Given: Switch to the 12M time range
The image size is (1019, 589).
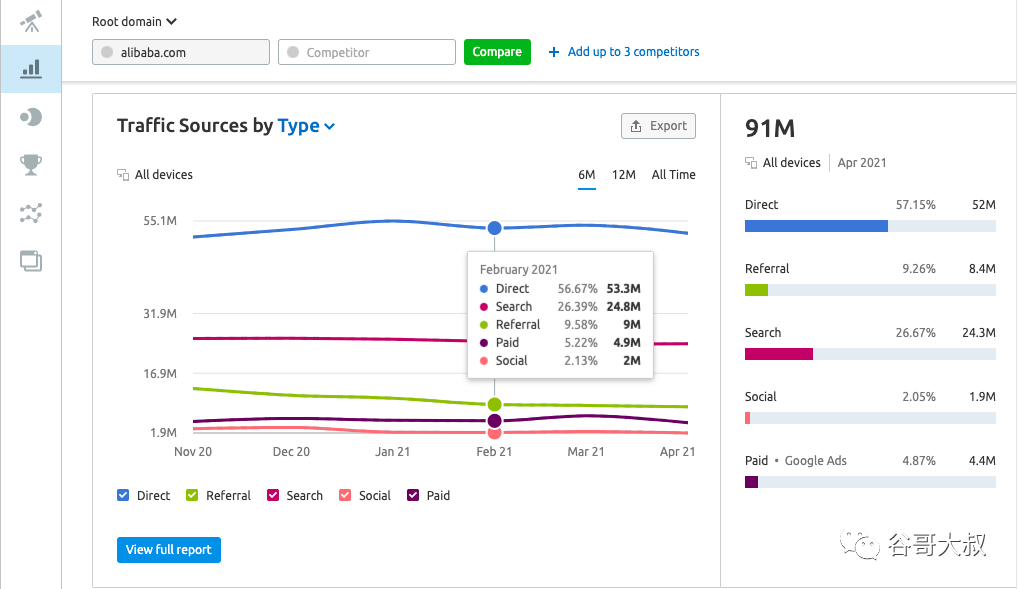Looking at the screenshot, I should (x=623, y=175).
